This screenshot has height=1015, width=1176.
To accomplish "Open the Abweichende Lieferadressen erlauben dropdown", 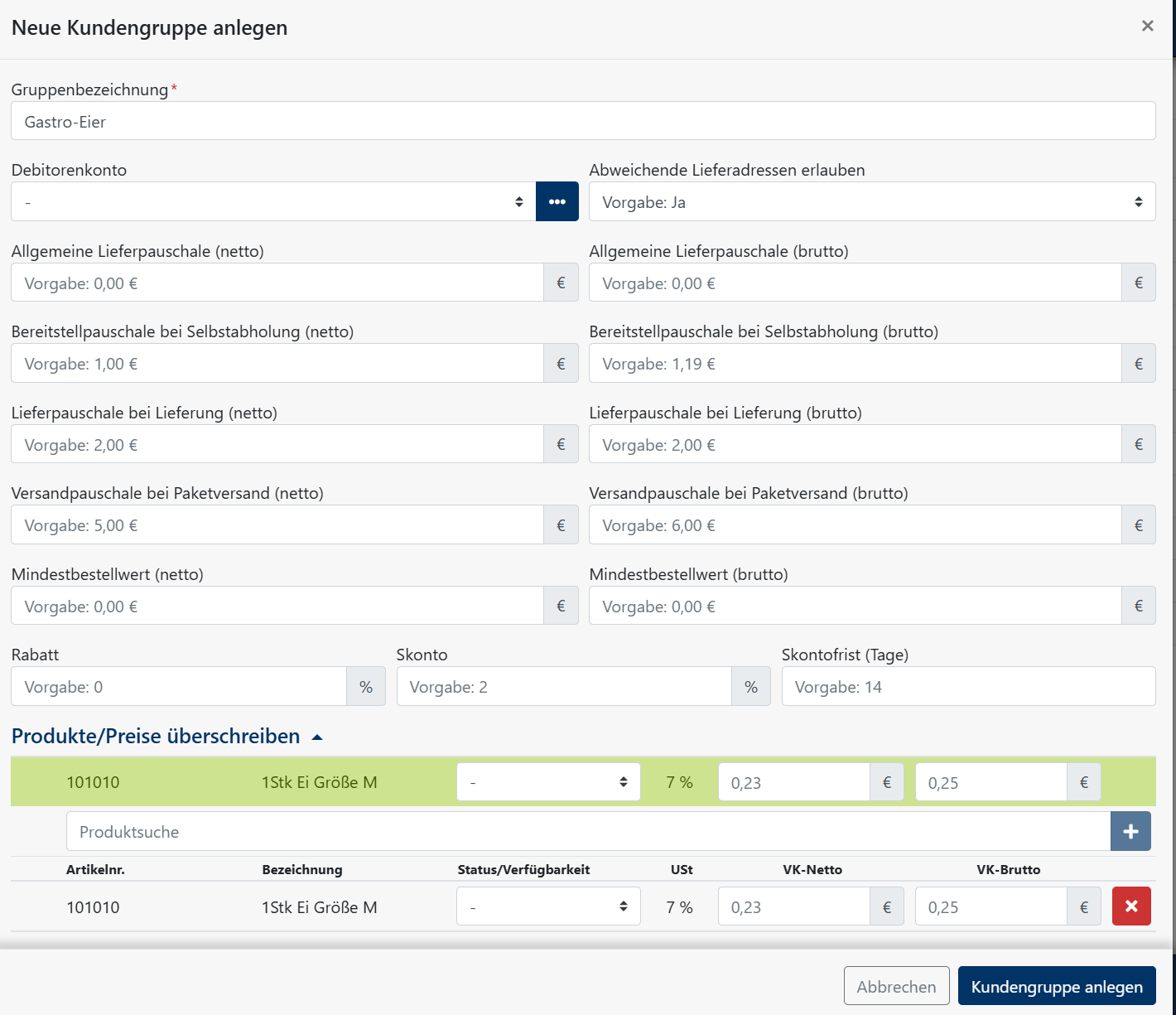I will (872, 201).
